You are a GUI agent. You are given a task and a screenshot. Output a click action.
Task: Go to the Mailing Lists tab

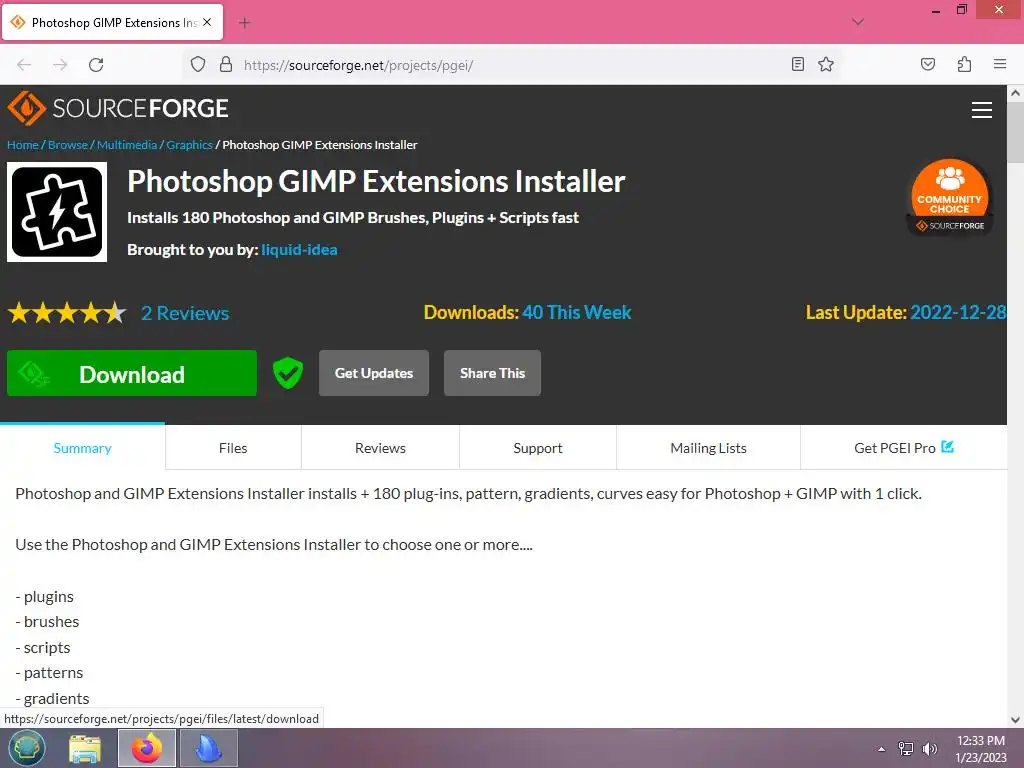(x=708, y=448)
